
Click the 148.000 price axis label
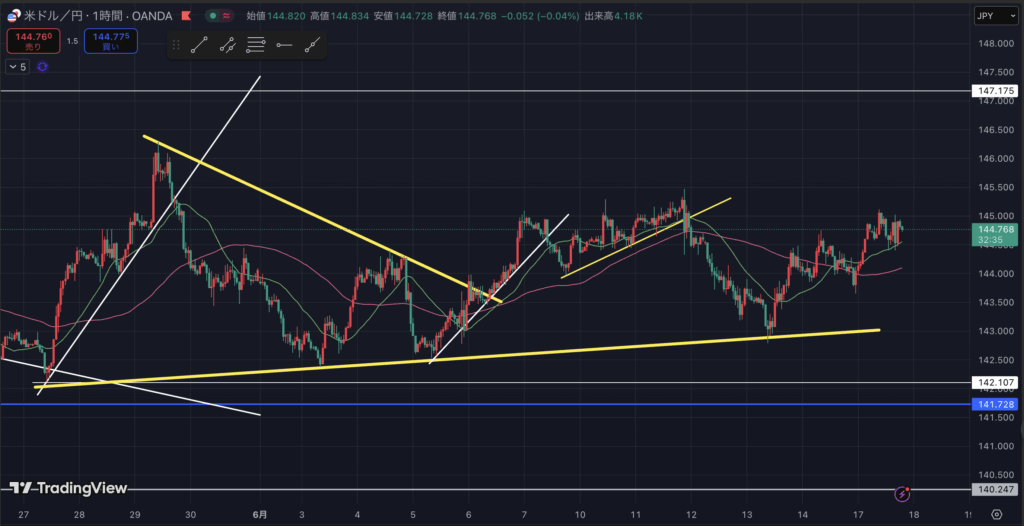pos(995,44)
